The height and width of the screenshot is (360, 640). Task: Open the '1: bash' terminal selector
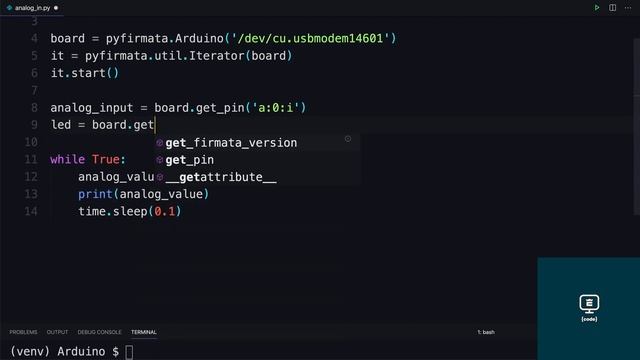tap(486, 332)
